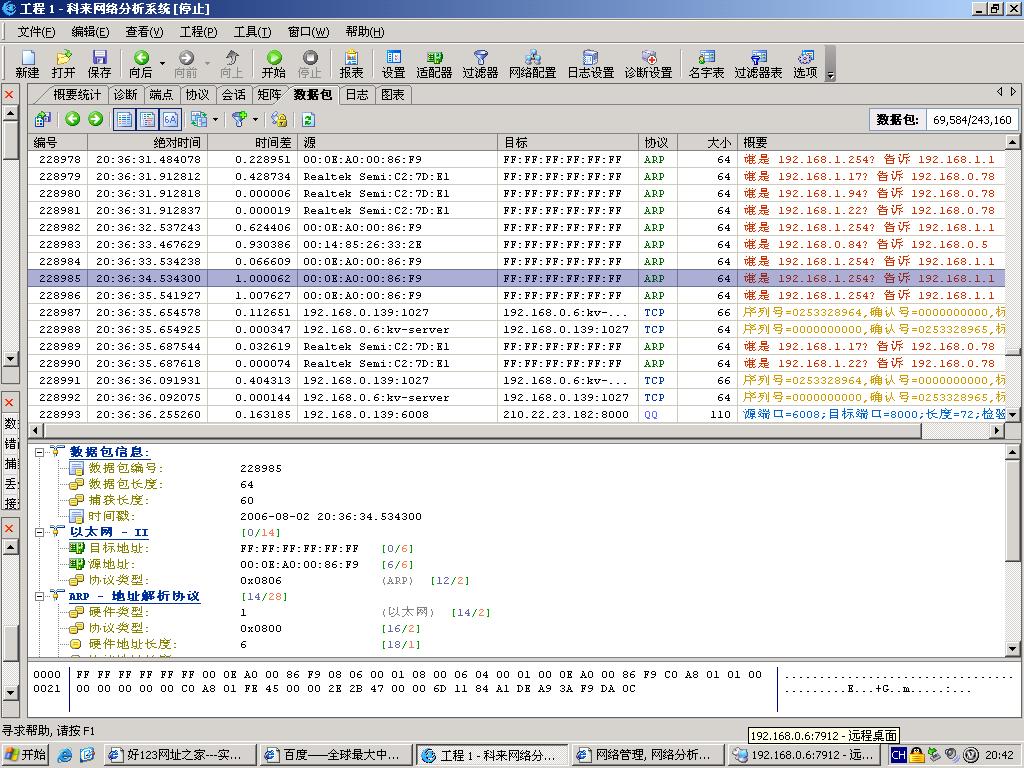Collapse the 数据包信息 tree node
Screen dimensions: 1024x768
40,452
